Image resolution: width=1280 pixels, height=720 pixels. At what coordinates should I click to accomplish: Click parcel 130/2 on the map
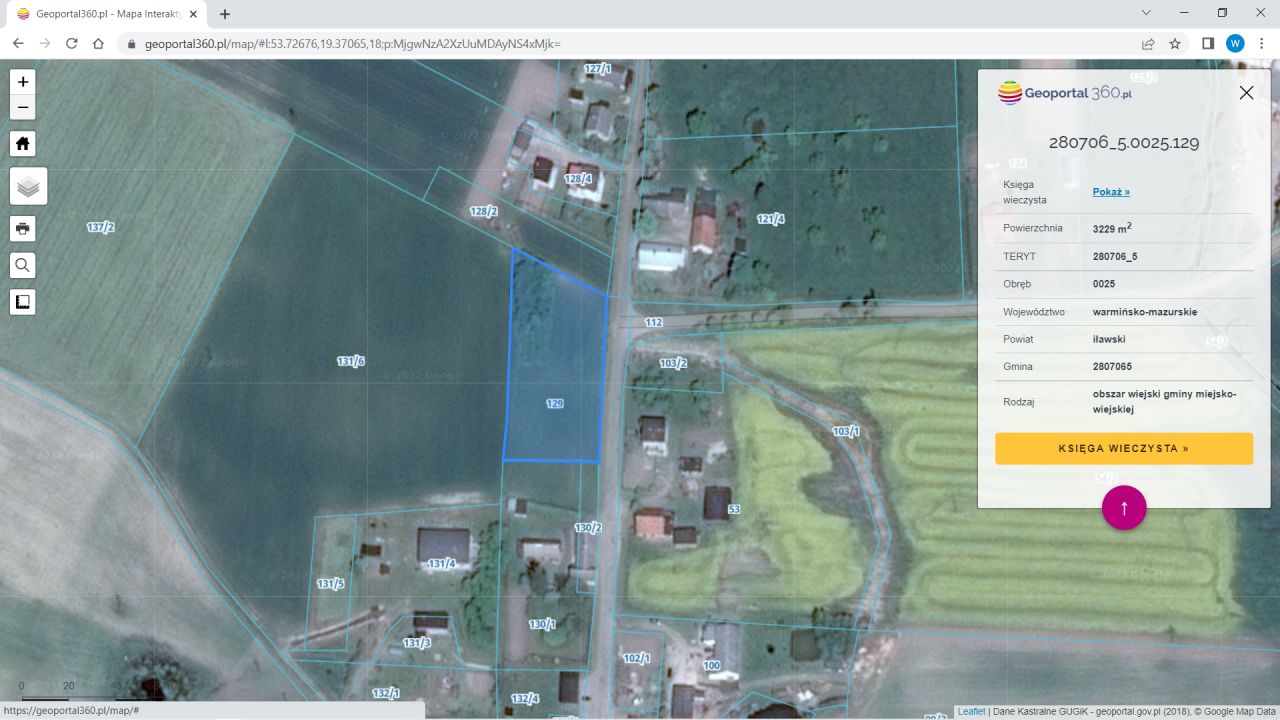[588, 527]
